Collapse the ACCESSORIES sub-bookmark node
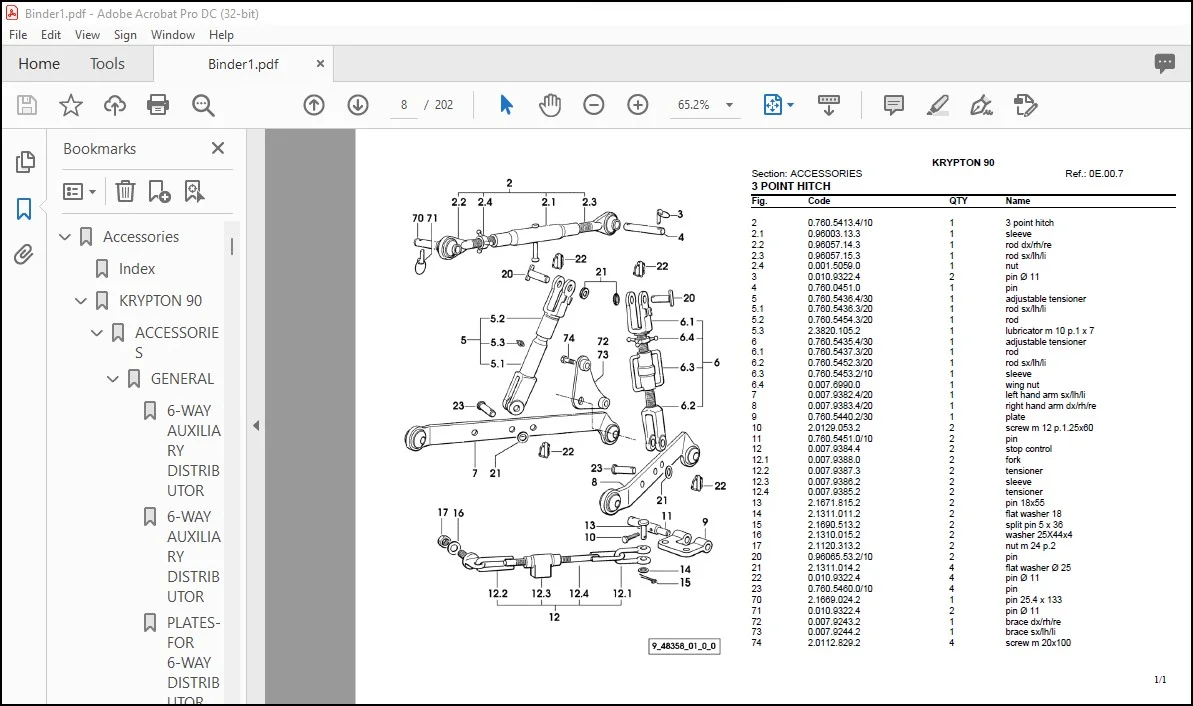 tap(97, 332)
